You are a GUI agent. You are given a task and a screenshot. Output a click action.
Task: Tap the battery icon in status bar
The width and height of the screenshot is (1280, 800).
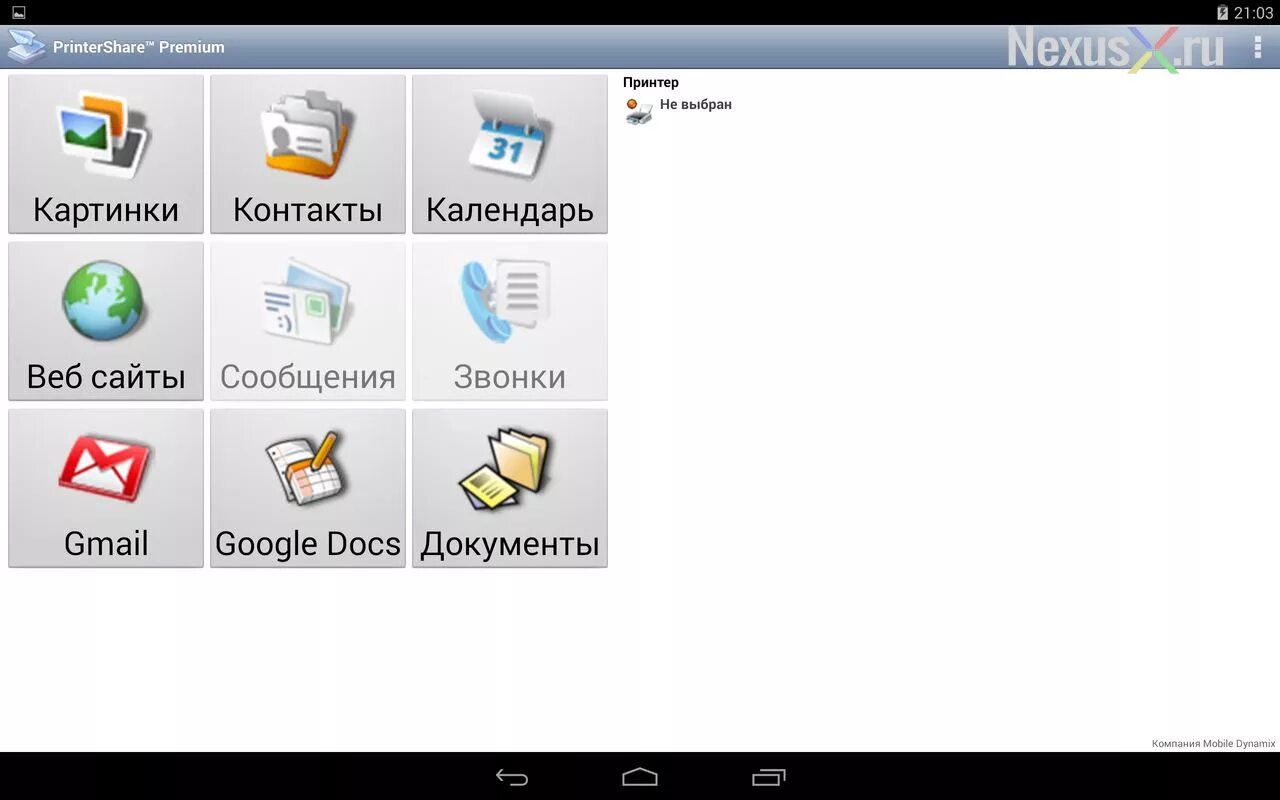(x=1222, y=13)
